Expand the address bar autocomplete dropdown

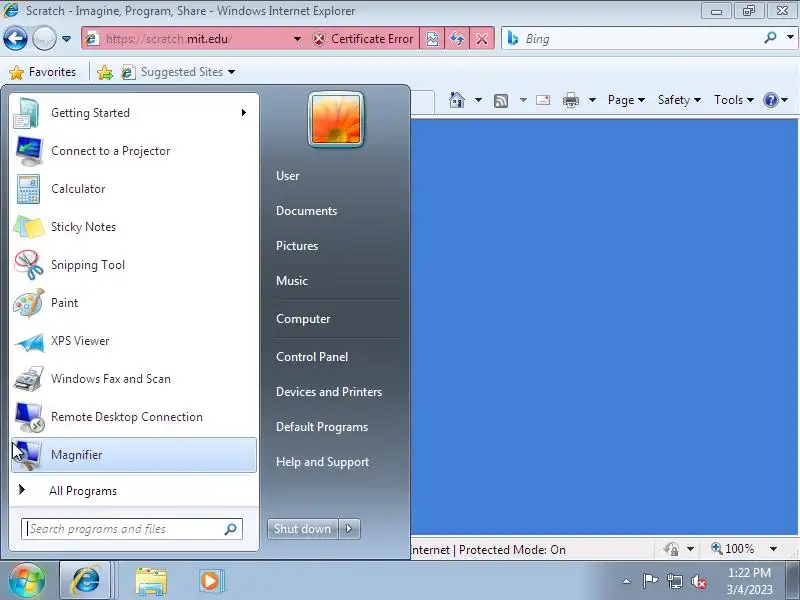click(x=297, y=39)
